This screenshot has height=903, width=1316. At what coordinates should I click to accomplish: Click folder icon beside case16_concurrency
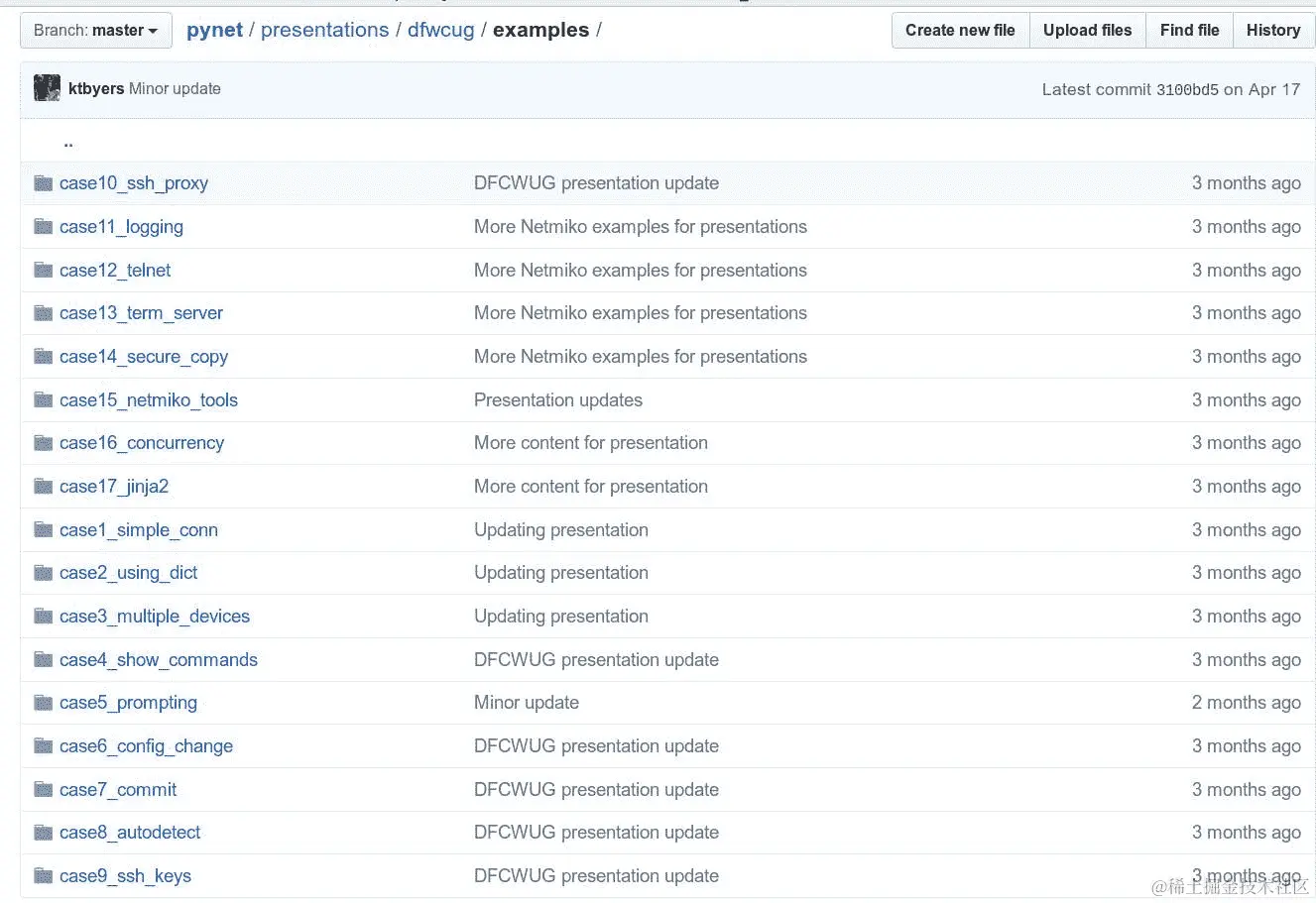click(43, 443)
